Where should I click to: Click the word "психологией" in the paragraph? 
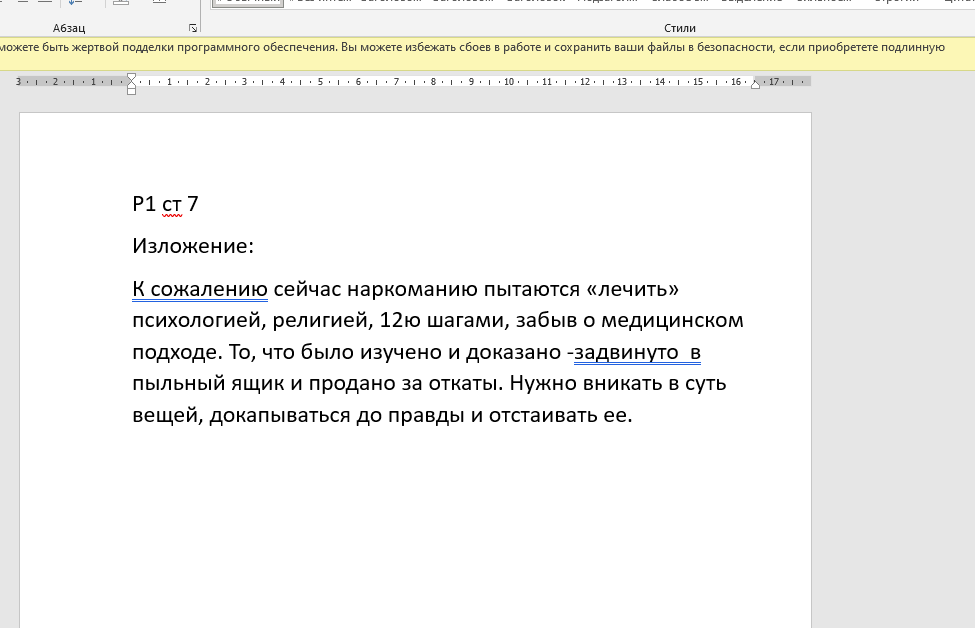pos(195,321)
